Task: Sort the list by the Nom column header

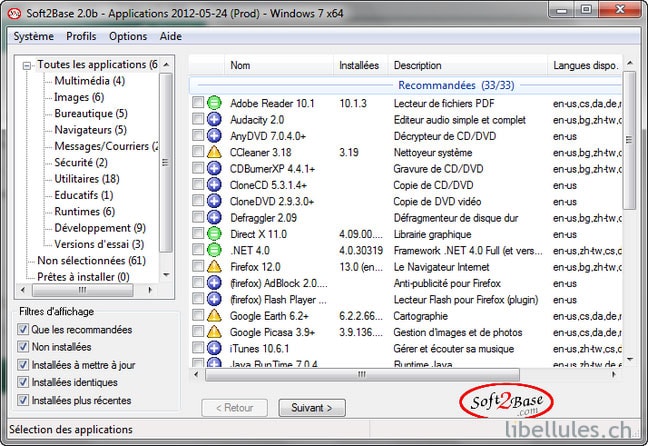Action: tap(279, 65)
